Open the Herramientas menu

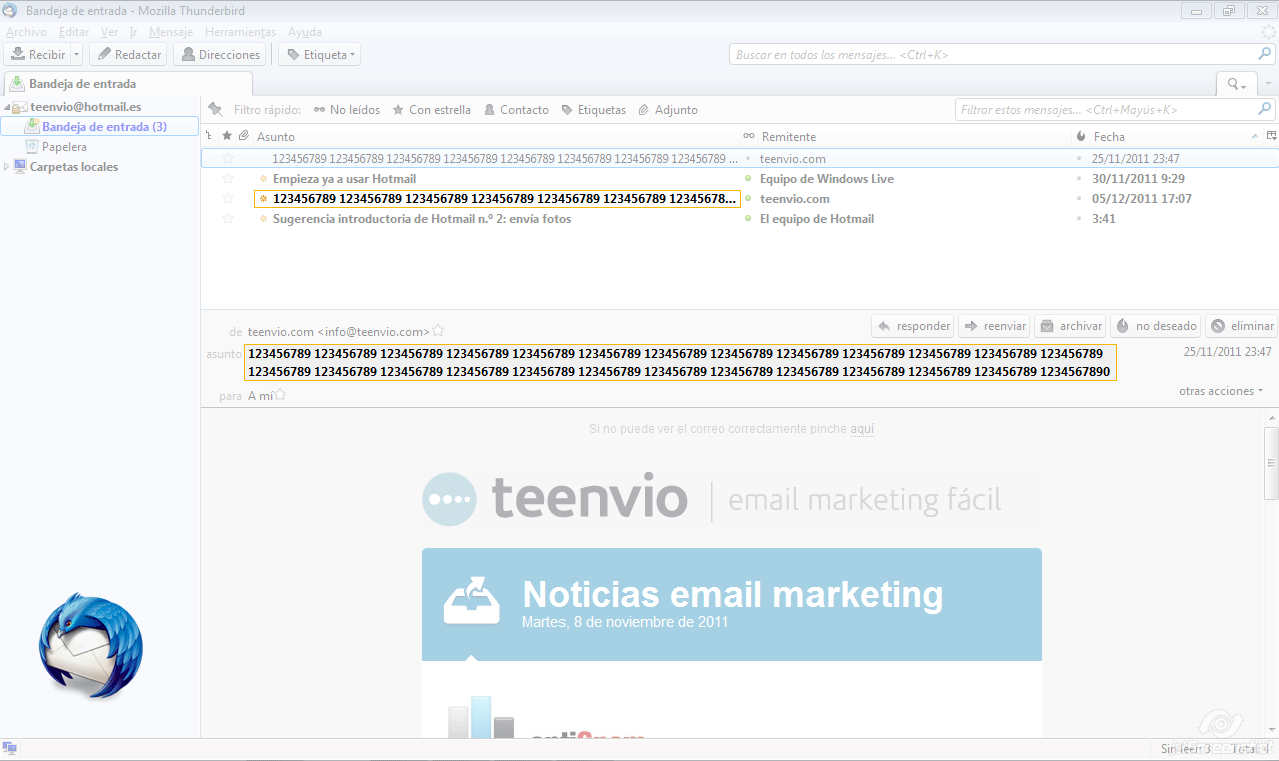coord(240,32)
